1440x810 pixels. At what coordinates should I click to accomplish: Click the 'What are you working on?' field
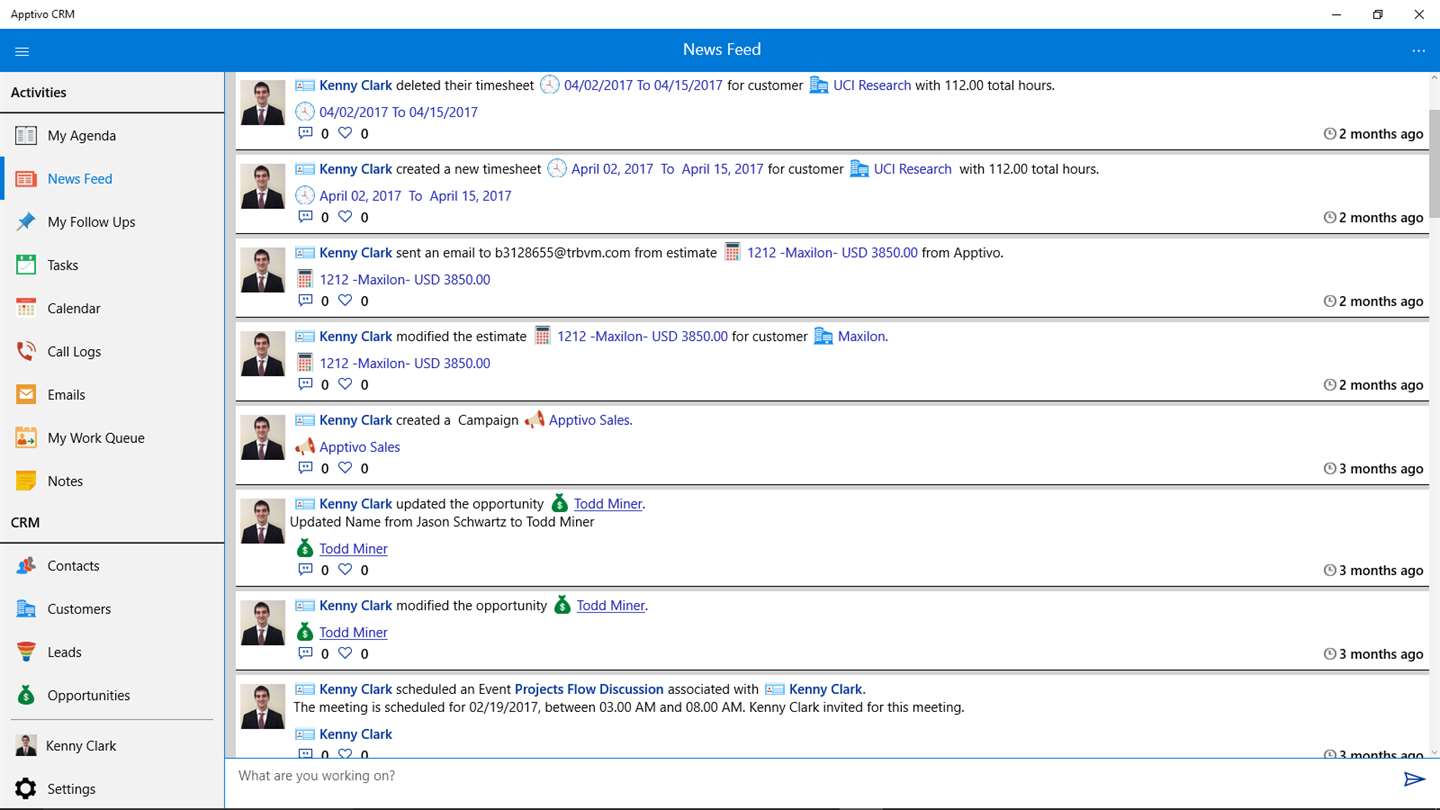click(814, 776)
